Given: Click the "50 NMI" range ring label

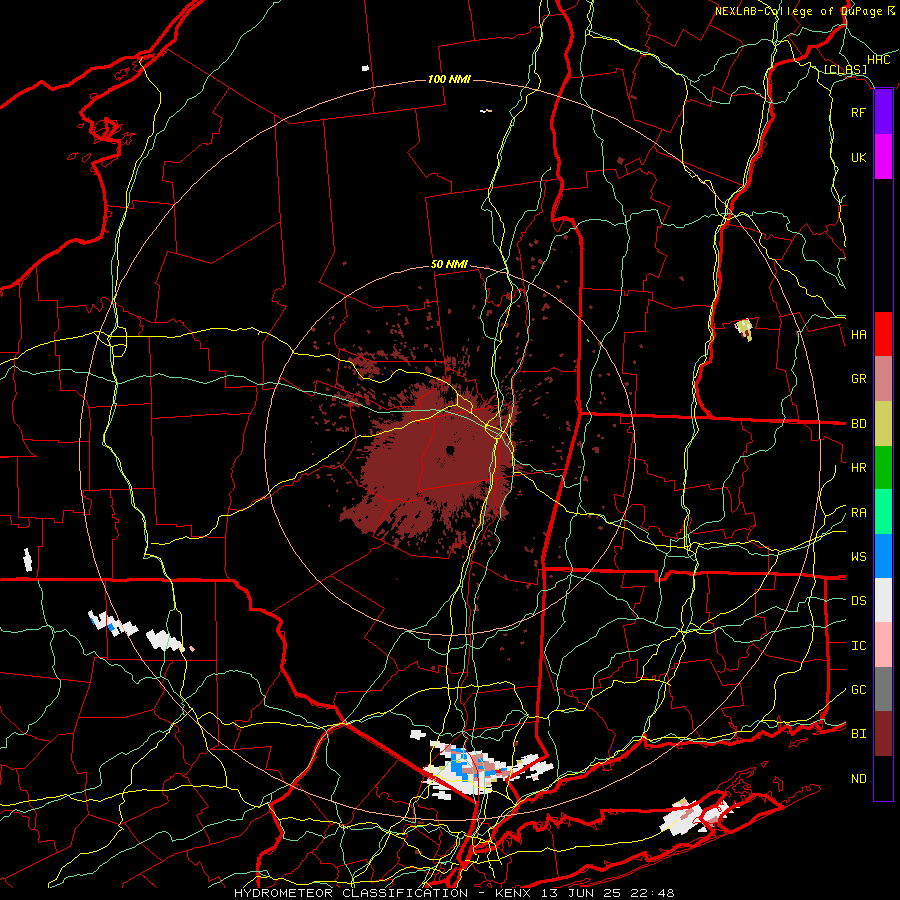Looking at the screenshot, I should [449, 265].
